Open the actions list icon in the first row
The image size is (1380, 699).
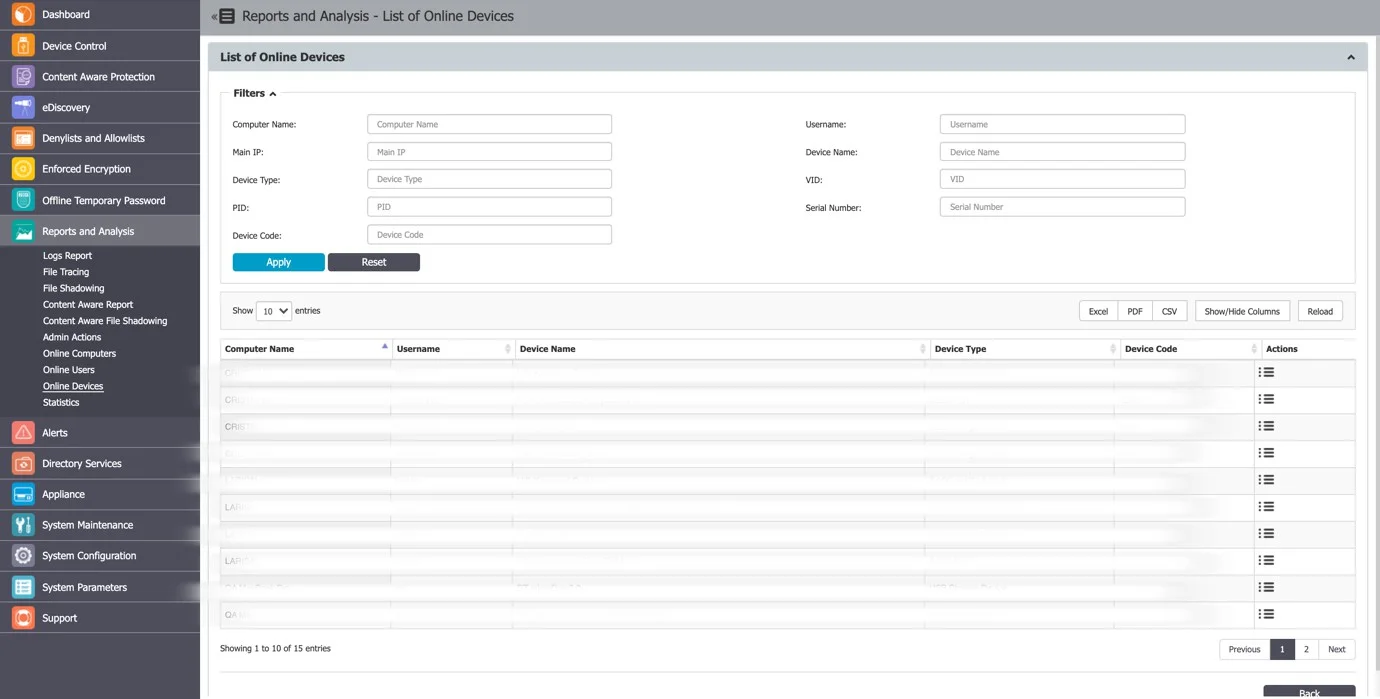click(1266, 372)
